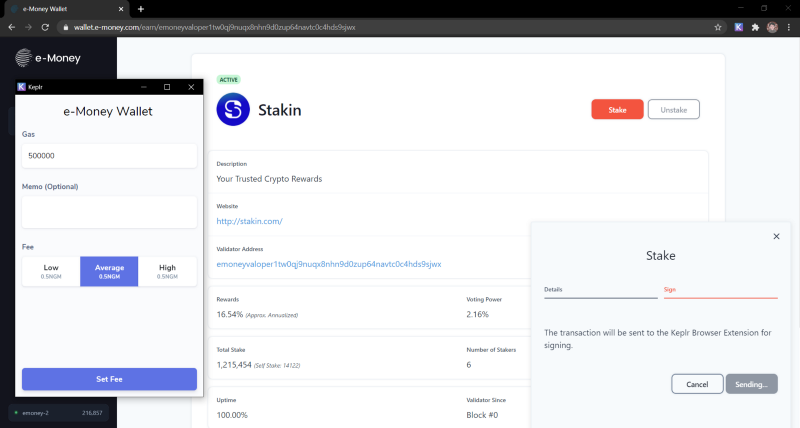Maximize the Keplr popup window
Image resolution: width=800 pixels, height=428 pixels.
[167, 87]
